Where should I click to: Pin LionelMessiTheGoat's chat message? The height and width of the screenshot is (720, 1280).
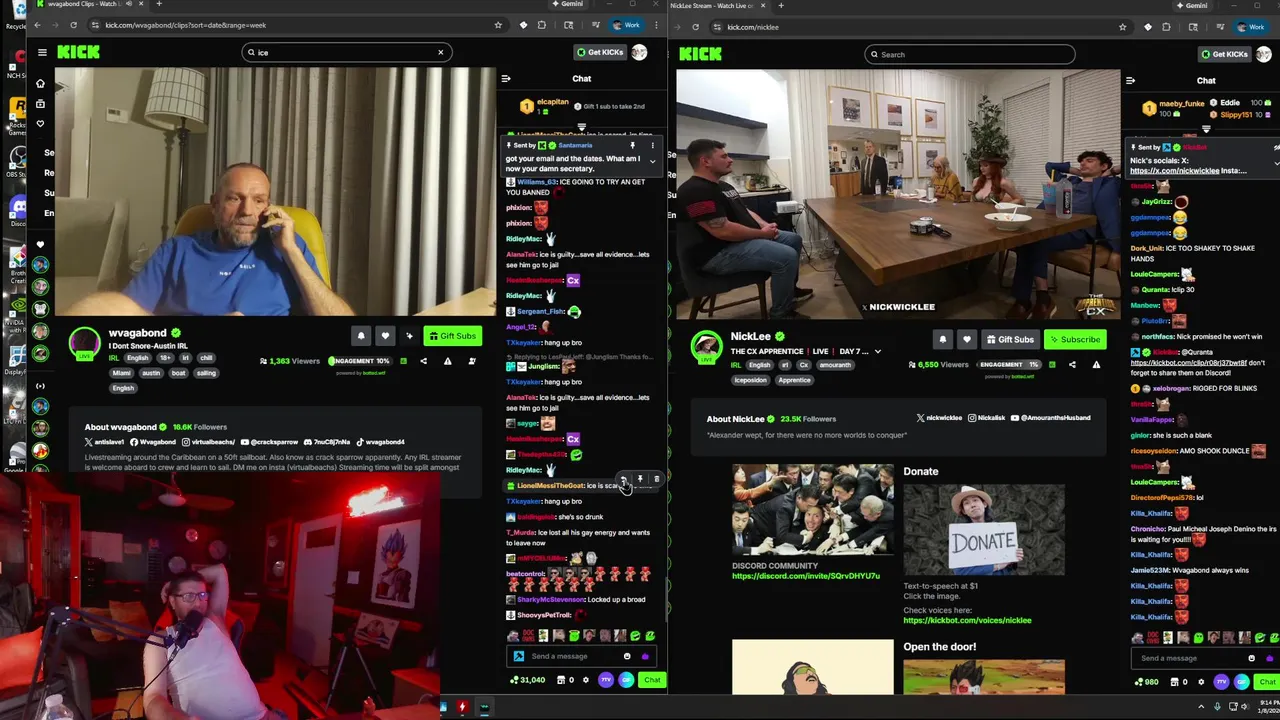point(640,480)
